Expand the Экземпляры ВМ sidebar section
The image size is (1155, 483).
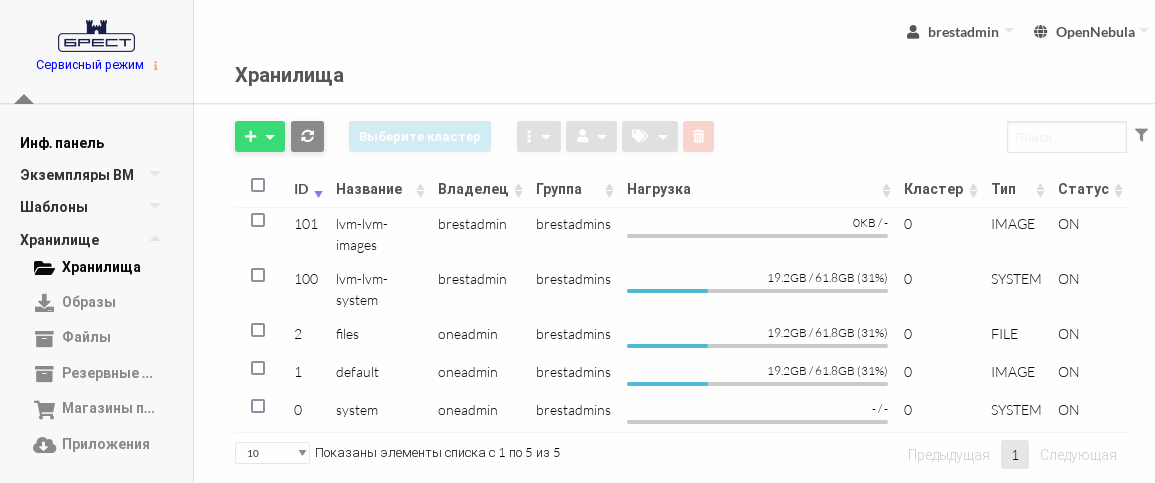pyautogui.click(x=77, y=175)
